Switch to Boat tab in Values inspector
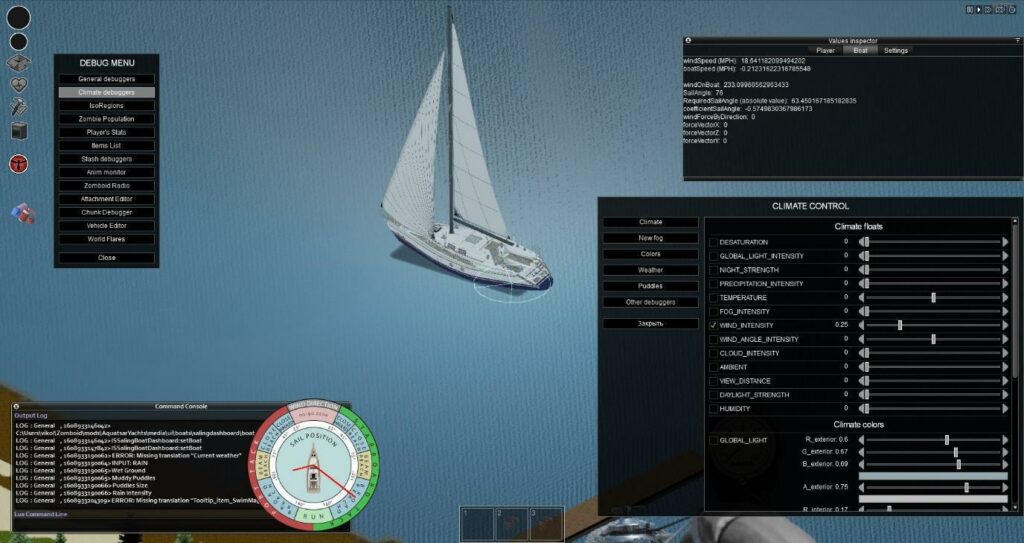The height and width of the screenshot is (543, 1024). pyautogui.click(x=860, y=50)
